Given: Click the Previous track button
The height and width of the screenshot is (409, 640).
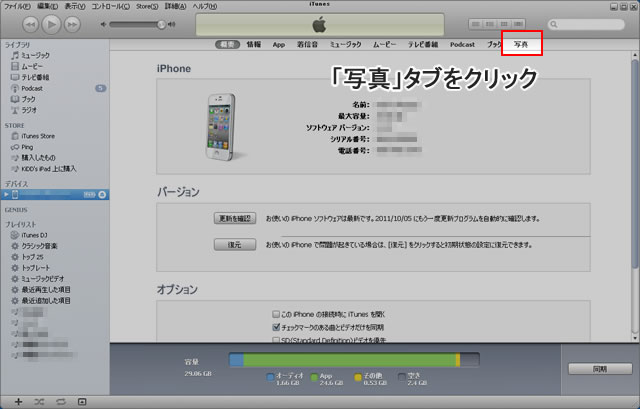Looking at the screenshot, I should [x=30, y=24].
